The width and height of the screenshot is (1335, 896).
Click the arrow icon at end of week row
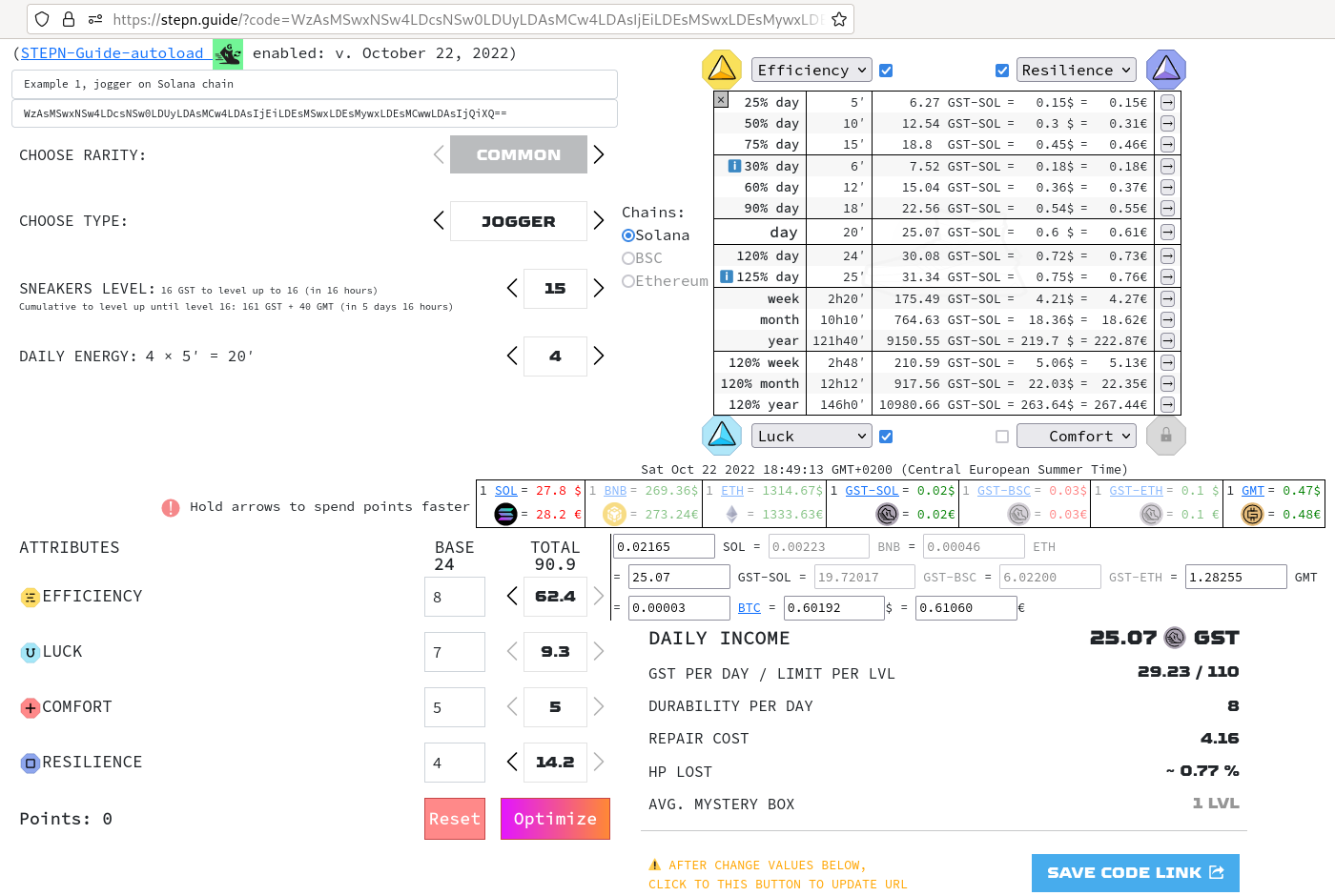point(1167,298)
